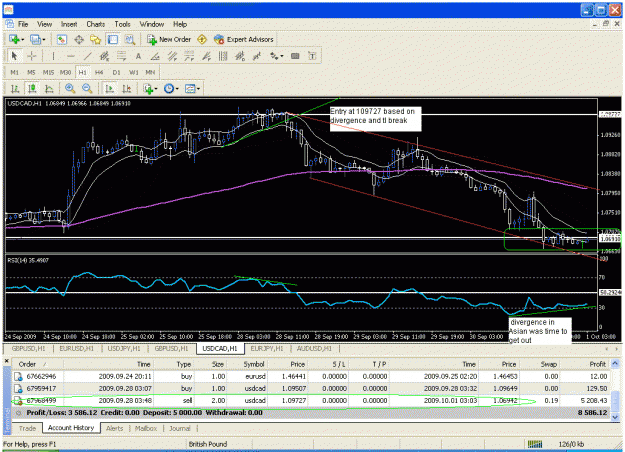Open the Window menu
Viewport: 625px width, 452px height.
click(x=151, y=24)
